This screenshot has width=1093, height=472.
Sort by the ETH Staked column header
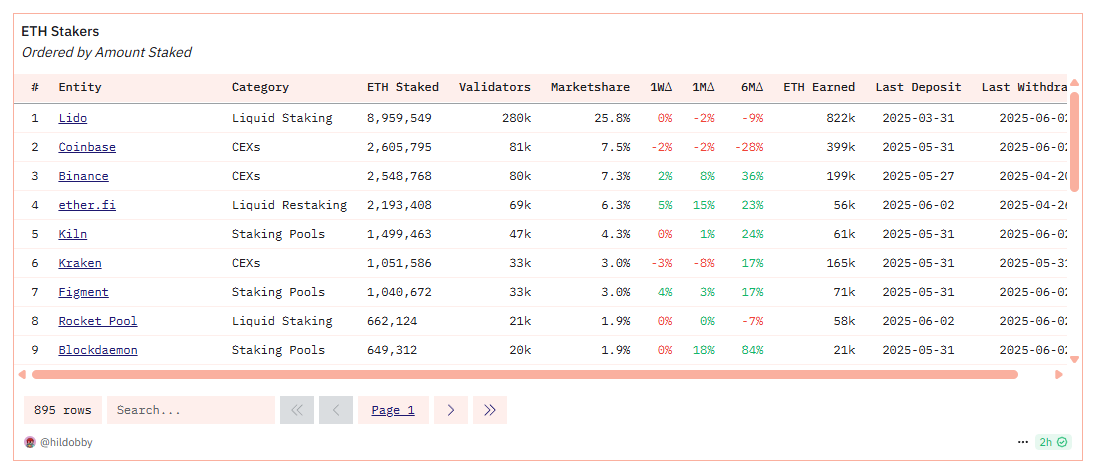coord(403,87)
